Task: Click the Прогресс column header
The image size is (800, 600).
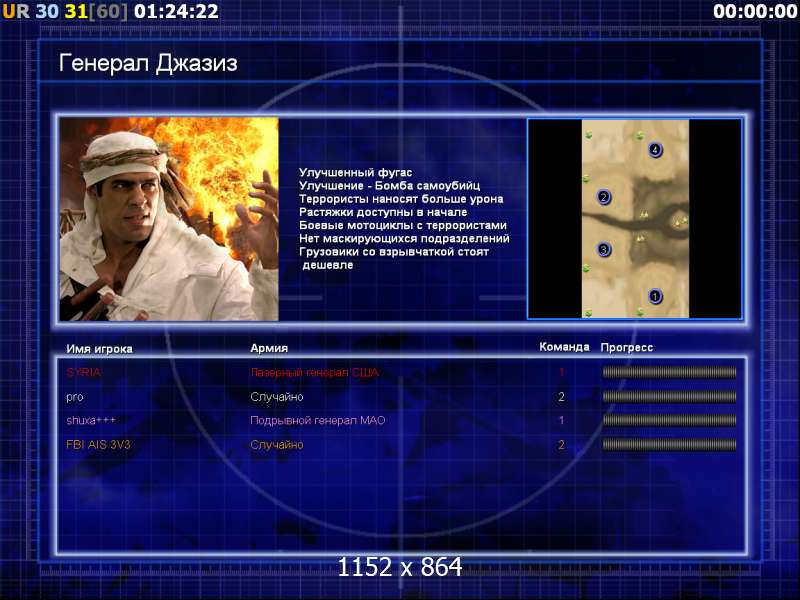Action: [627, 347]
